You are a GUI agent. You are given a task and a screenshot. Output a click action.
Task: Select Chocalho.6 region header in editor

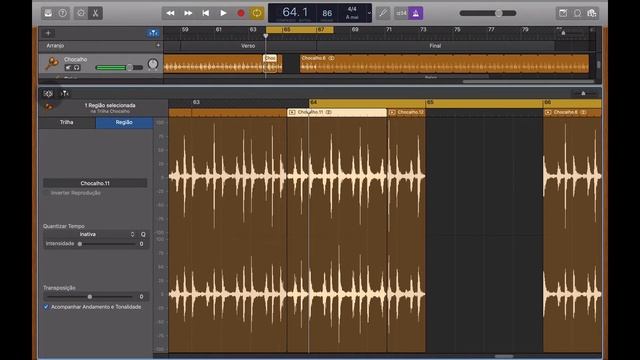click(572, 112)
